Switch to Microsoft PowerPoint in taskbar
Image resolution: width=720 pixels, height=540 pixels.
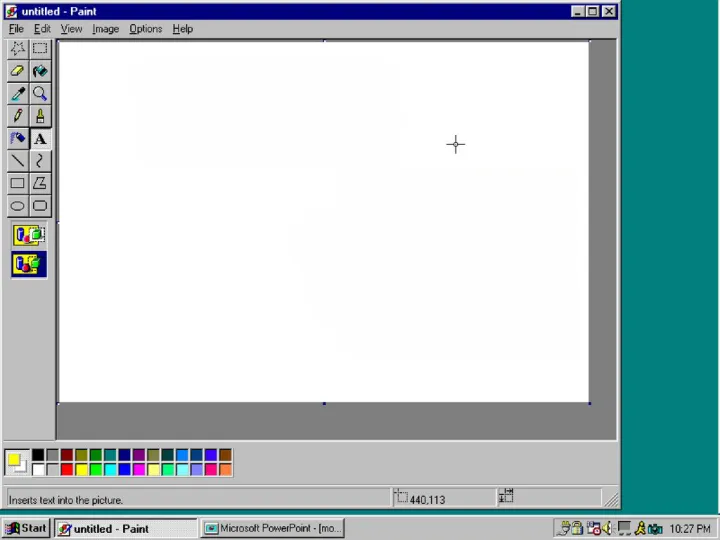pyautogui.click(x=273, y=528)
